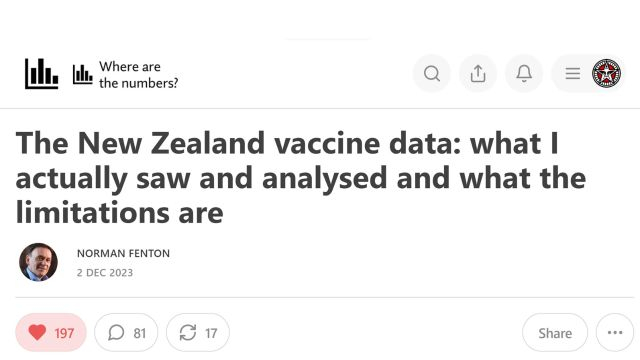The width and height of the screenshot is (640, 360).
Task: Click Norman Fenton author name
Action: 123,253
